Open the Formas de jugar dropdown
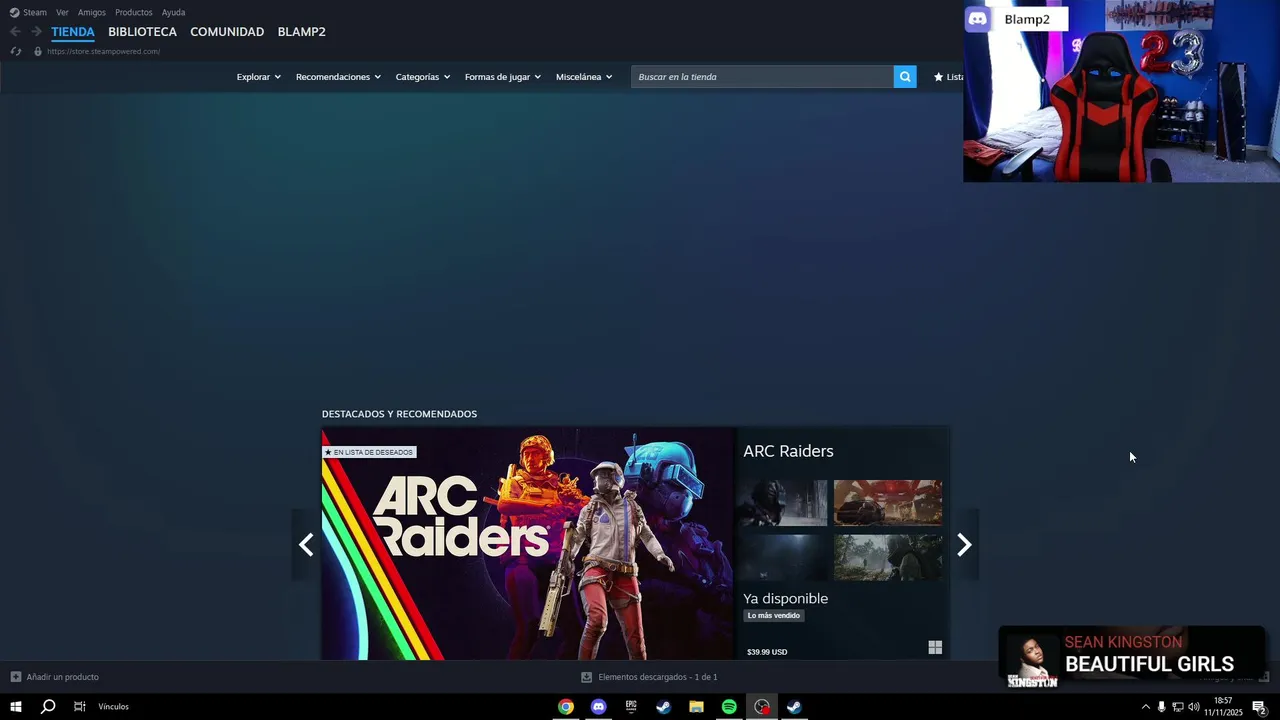 point(502,77)
